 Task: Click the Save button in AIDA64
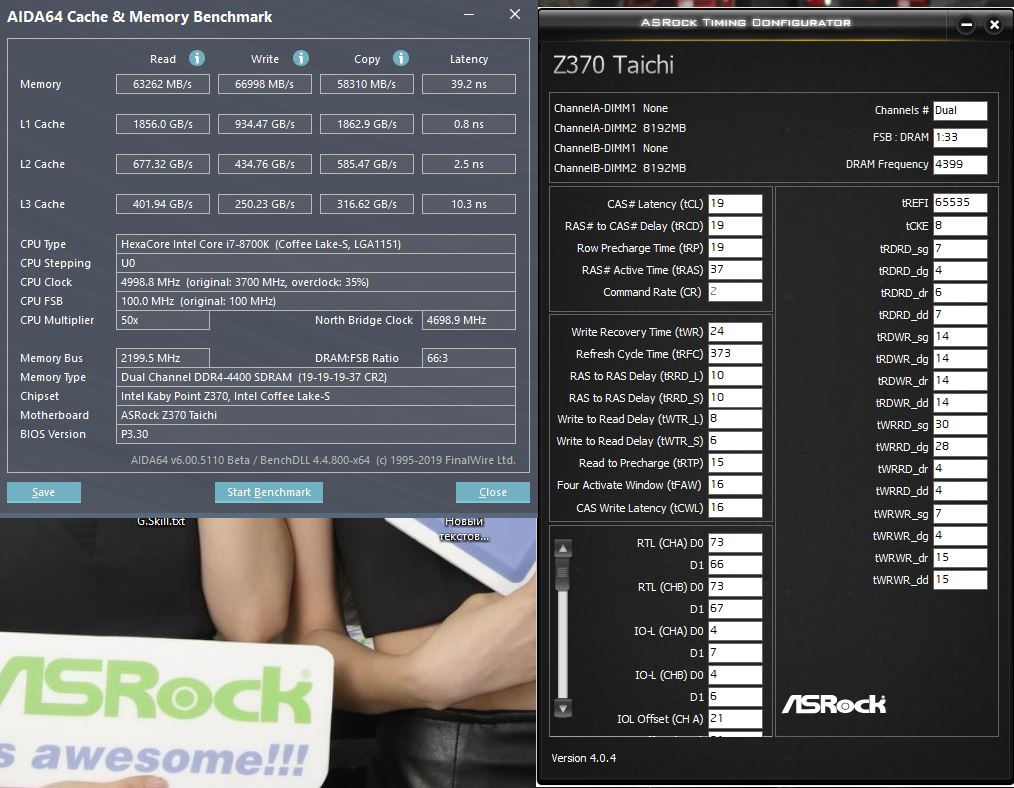[43, 492]
